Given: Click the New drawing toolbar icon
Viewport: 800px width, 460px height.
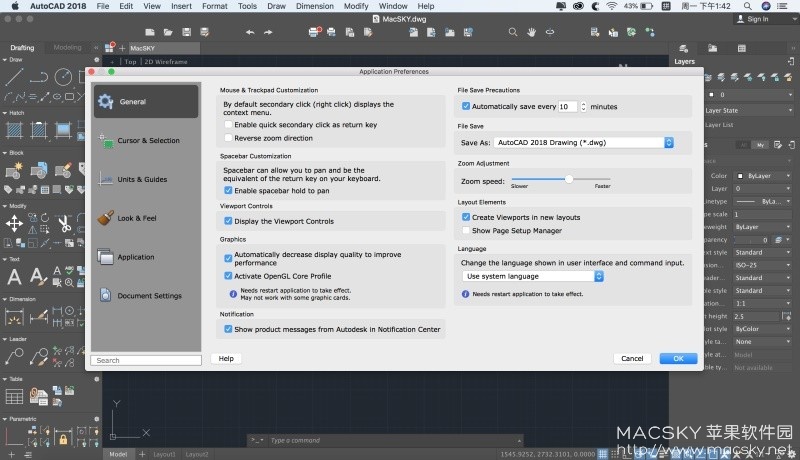Looking at the screenshot, I should (x=149, y=32).
